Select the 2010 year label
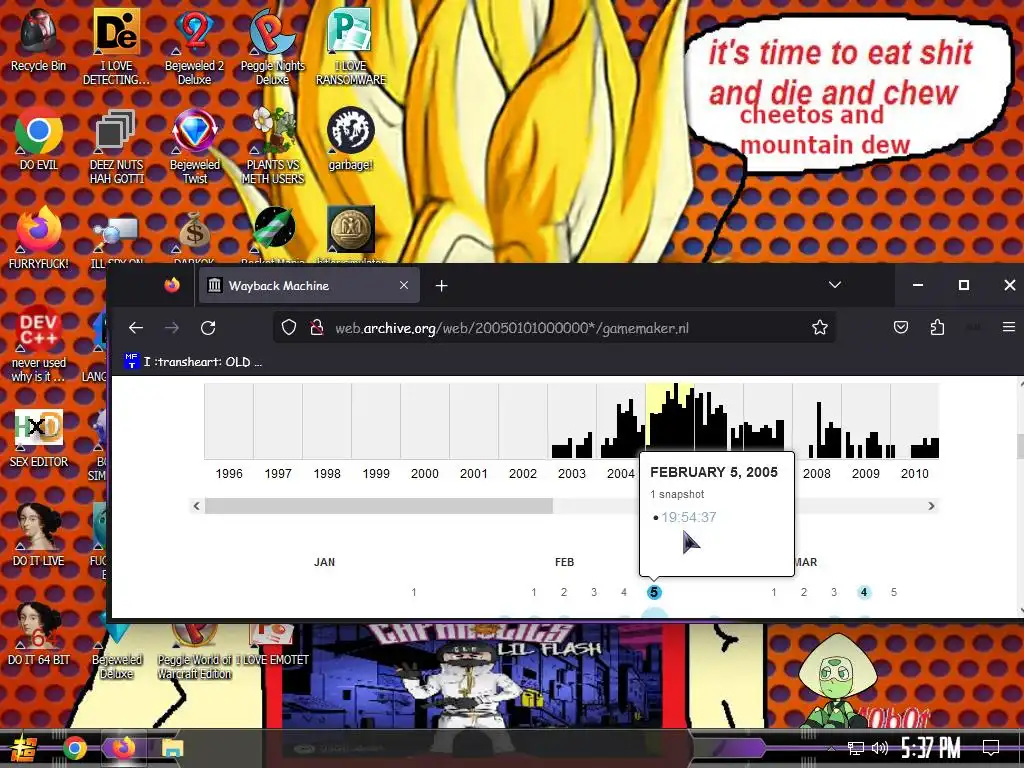 click(x=914, y=473)
